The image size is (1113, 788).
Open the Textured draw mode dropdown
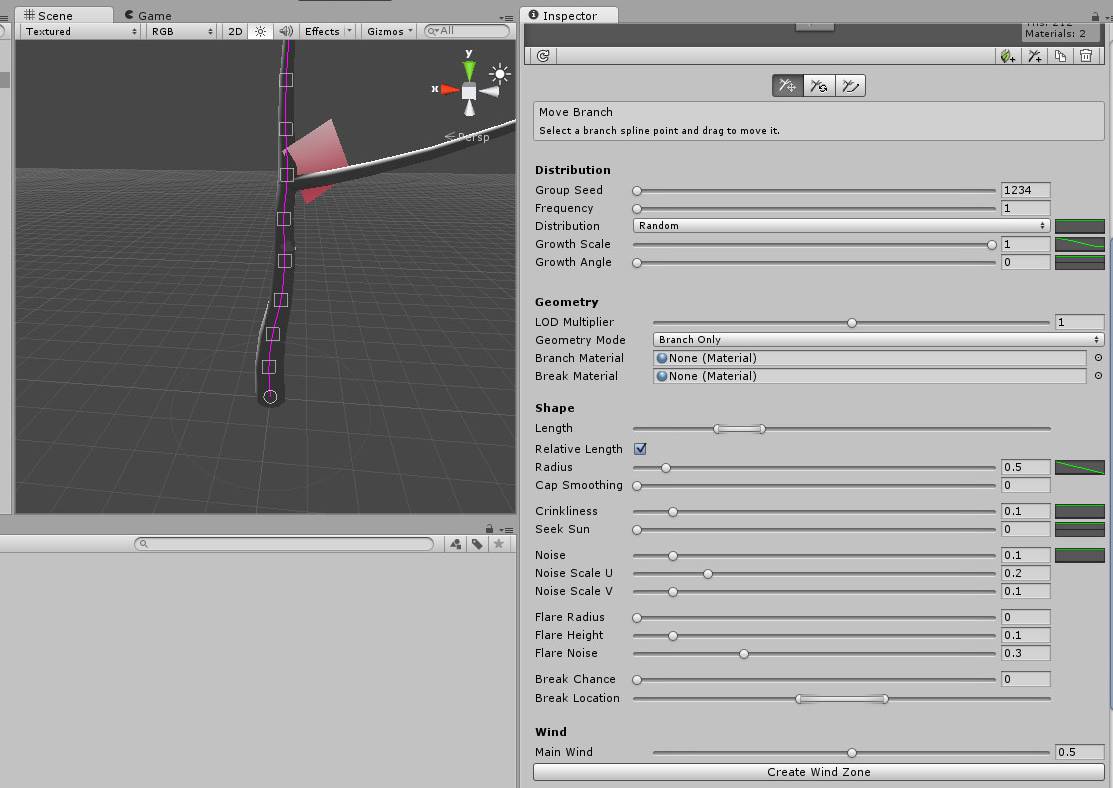[81, 31]
